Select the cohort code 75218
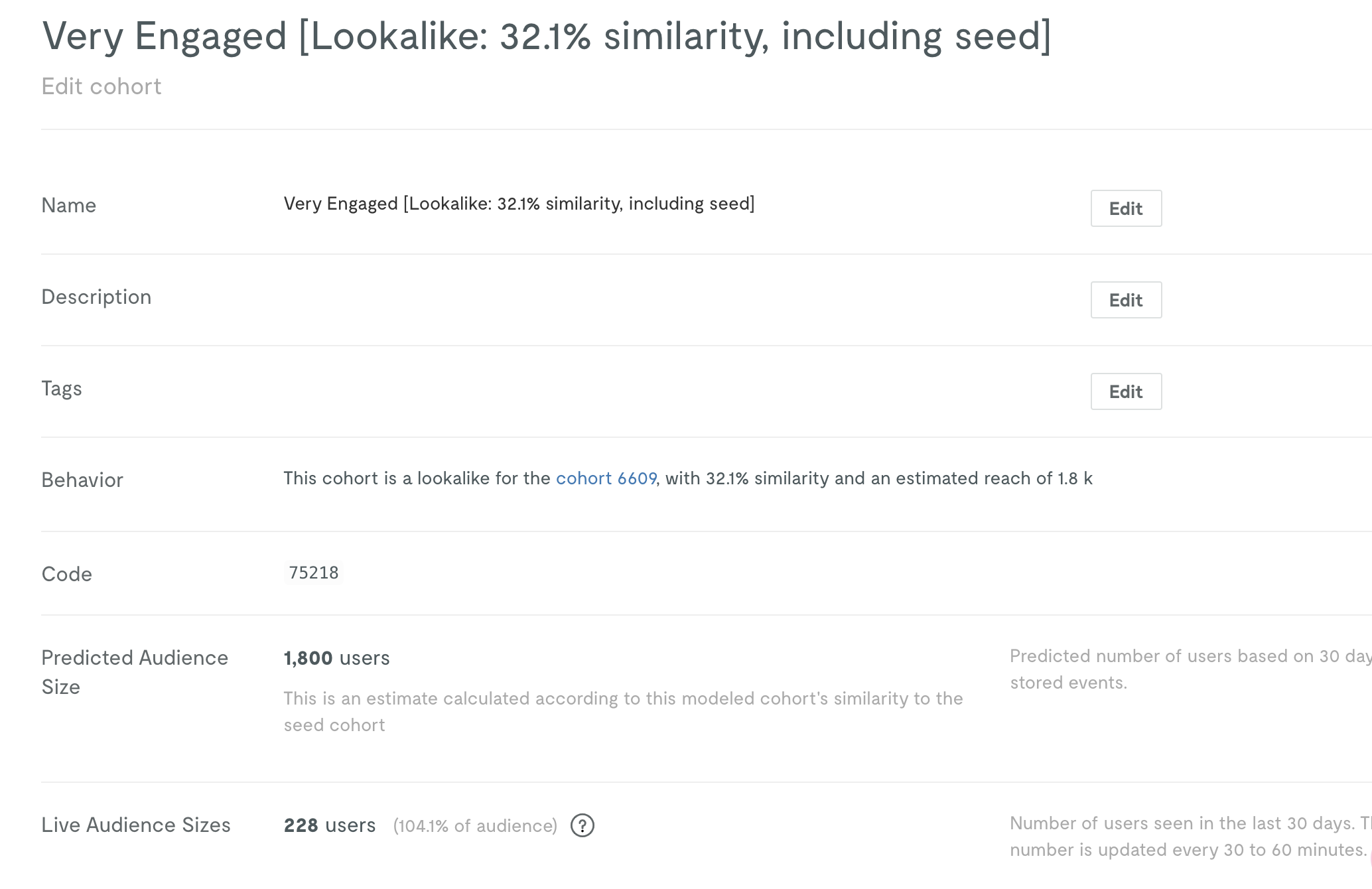 pos(313,573)
